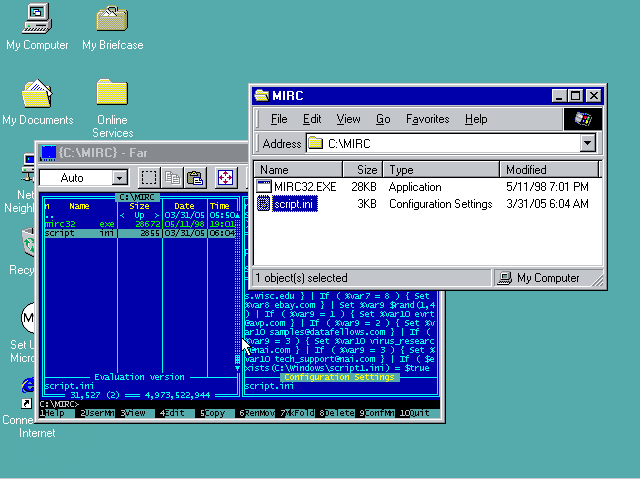Click the MIRC folder icon in title bar
Image resolution: width=640 pixels, height=480 pixels.
262,96
